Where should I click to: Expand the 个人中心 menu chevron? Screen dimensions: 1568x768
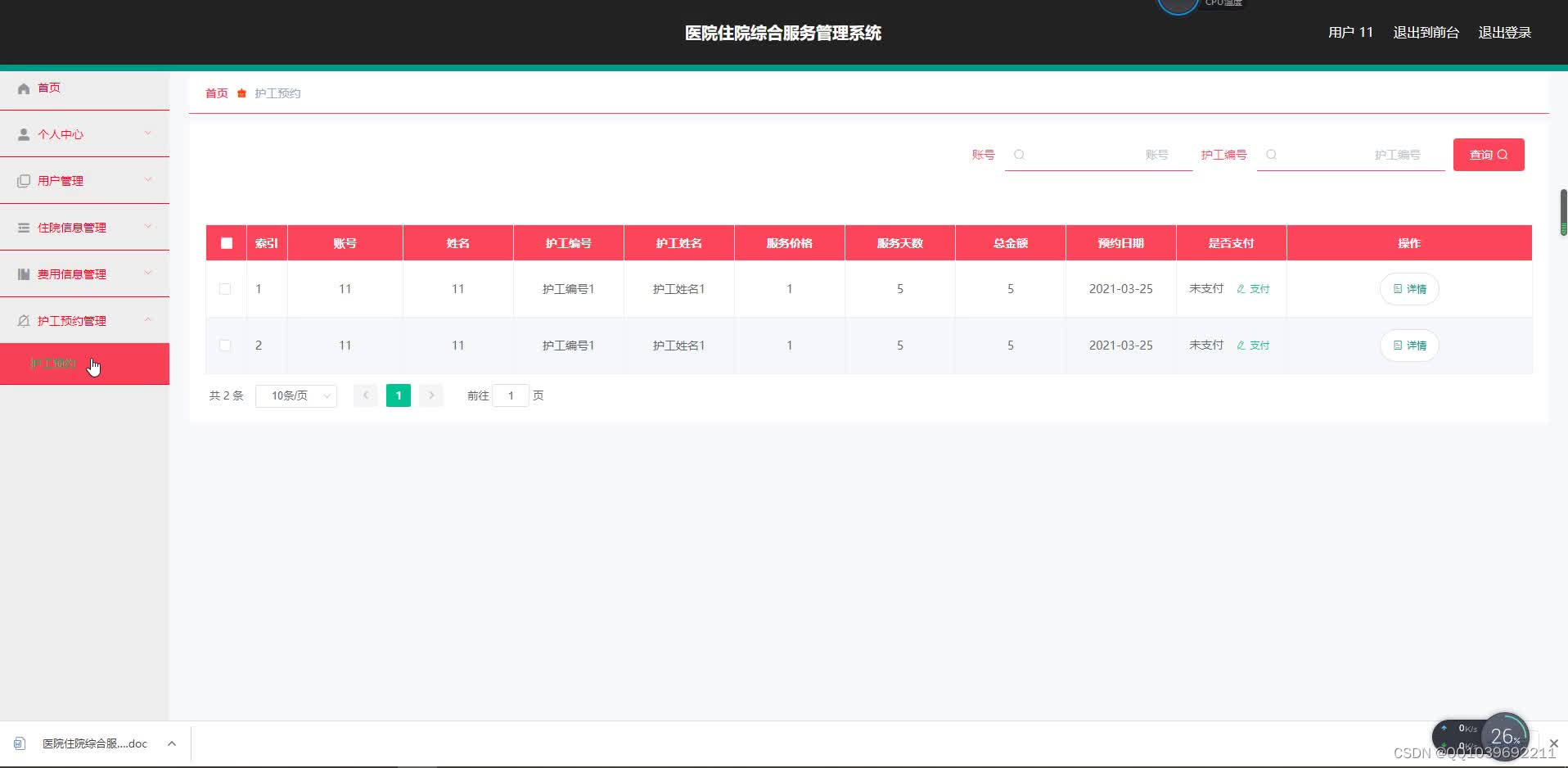(x=148, y=133)
